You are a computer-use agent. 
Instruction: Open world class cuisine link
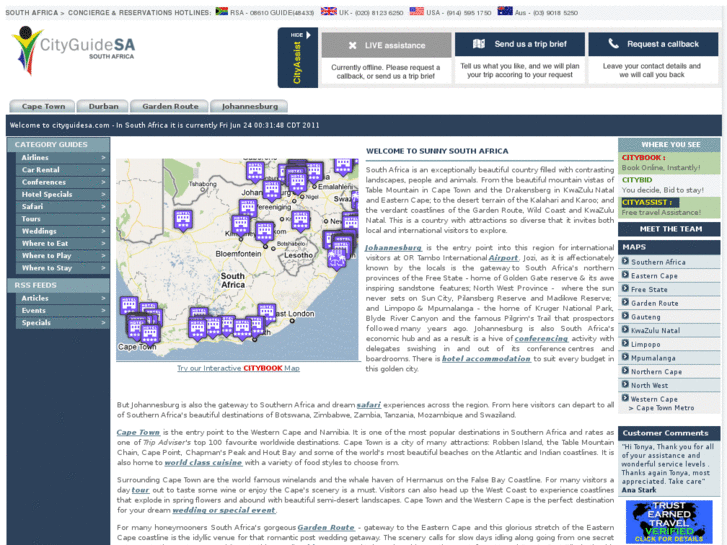point(203,463)
